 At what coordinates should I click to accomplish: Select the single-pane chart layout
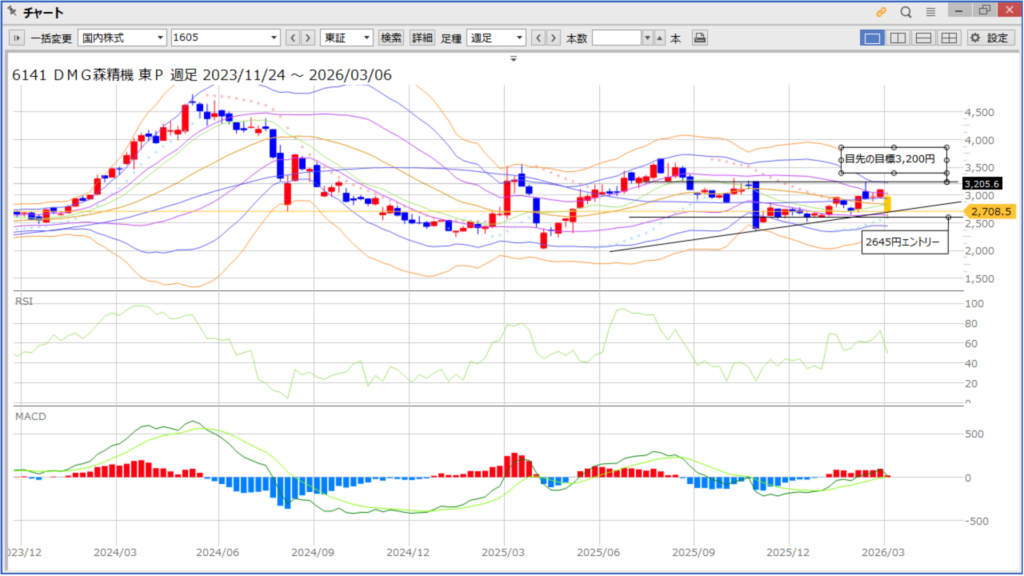[872, 38]
